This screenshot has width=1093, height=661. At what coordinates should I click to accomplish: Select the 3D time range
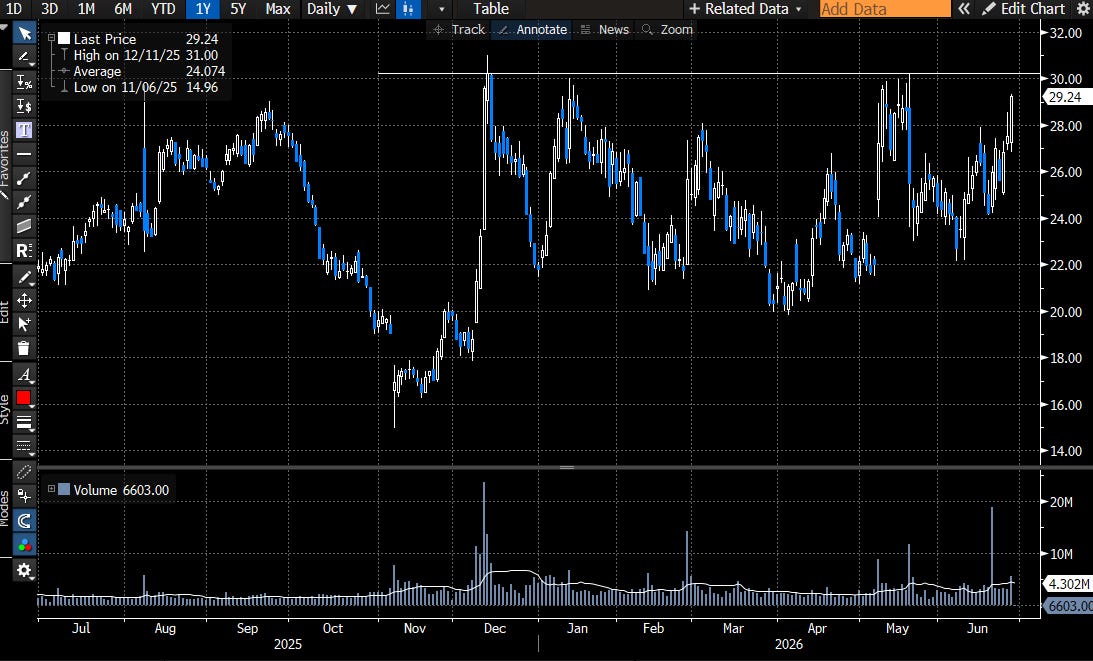click(x=49, y=9)
